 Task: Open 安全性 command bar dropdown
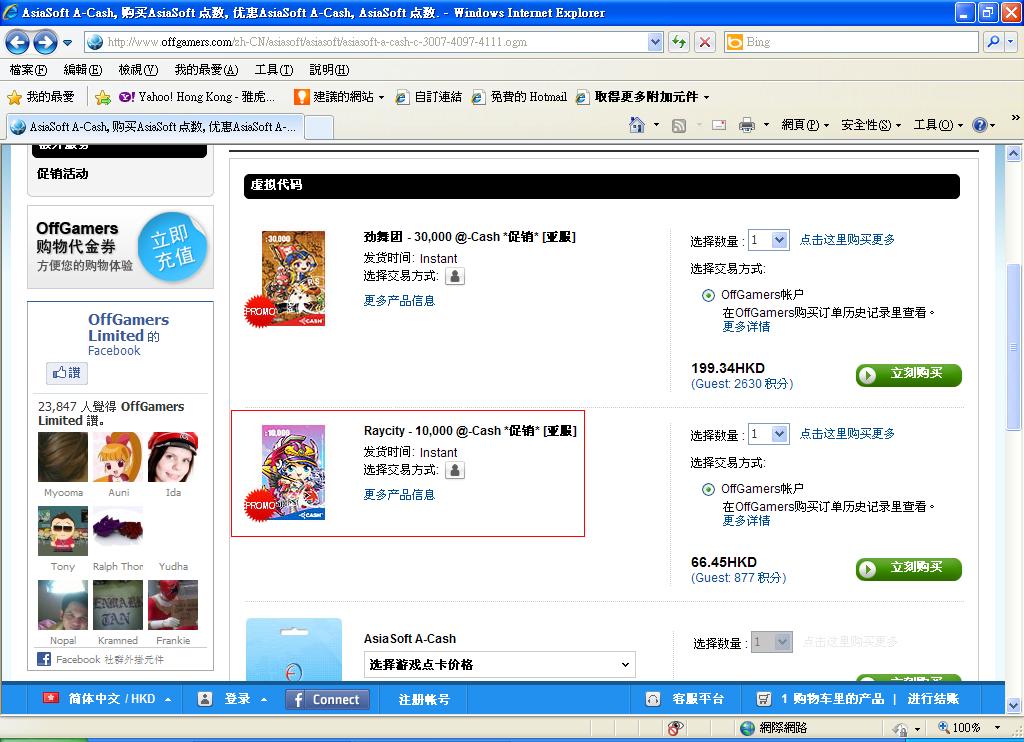pos(871,125)
